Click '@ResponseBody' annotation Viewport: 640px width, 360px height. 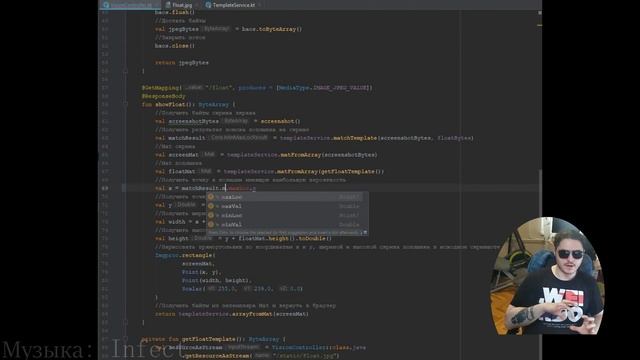(x=164, y=96)
